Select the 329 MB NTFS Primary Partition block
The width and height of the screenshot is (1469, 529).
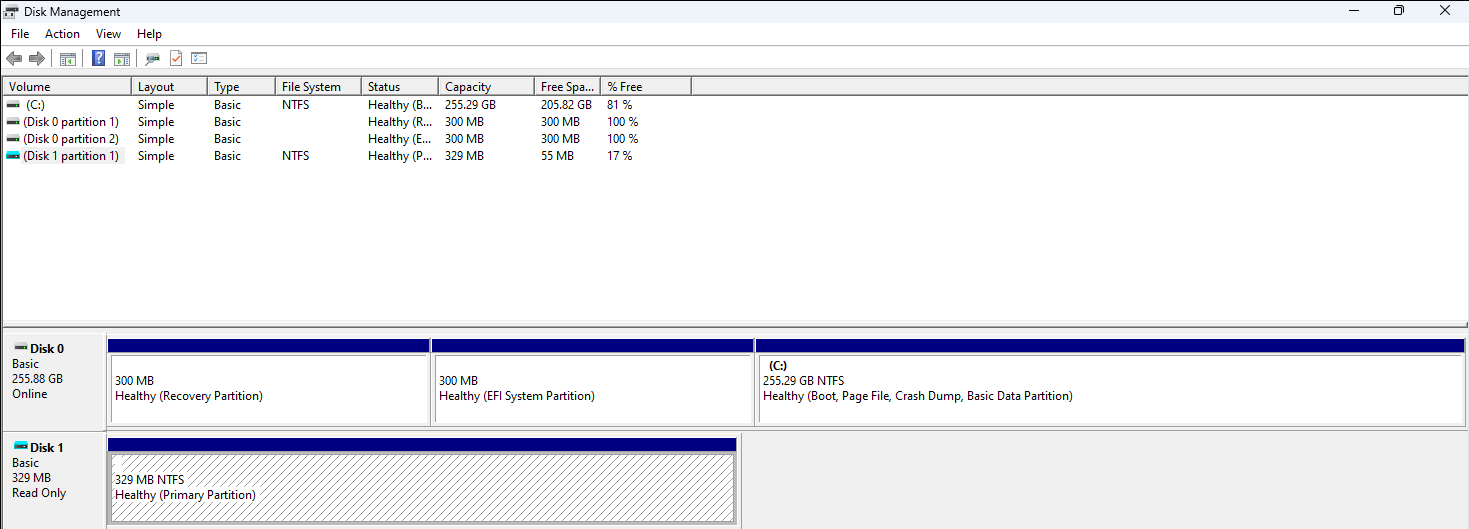pos(422,487)
